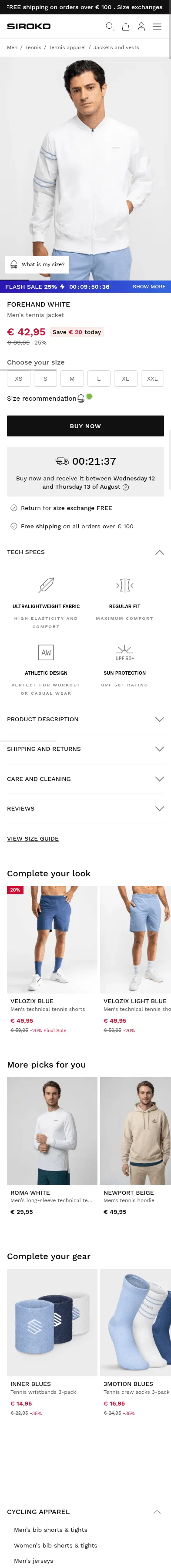Open the View Size Guide link
171x1568 pixels.
(x=33, y=839)
